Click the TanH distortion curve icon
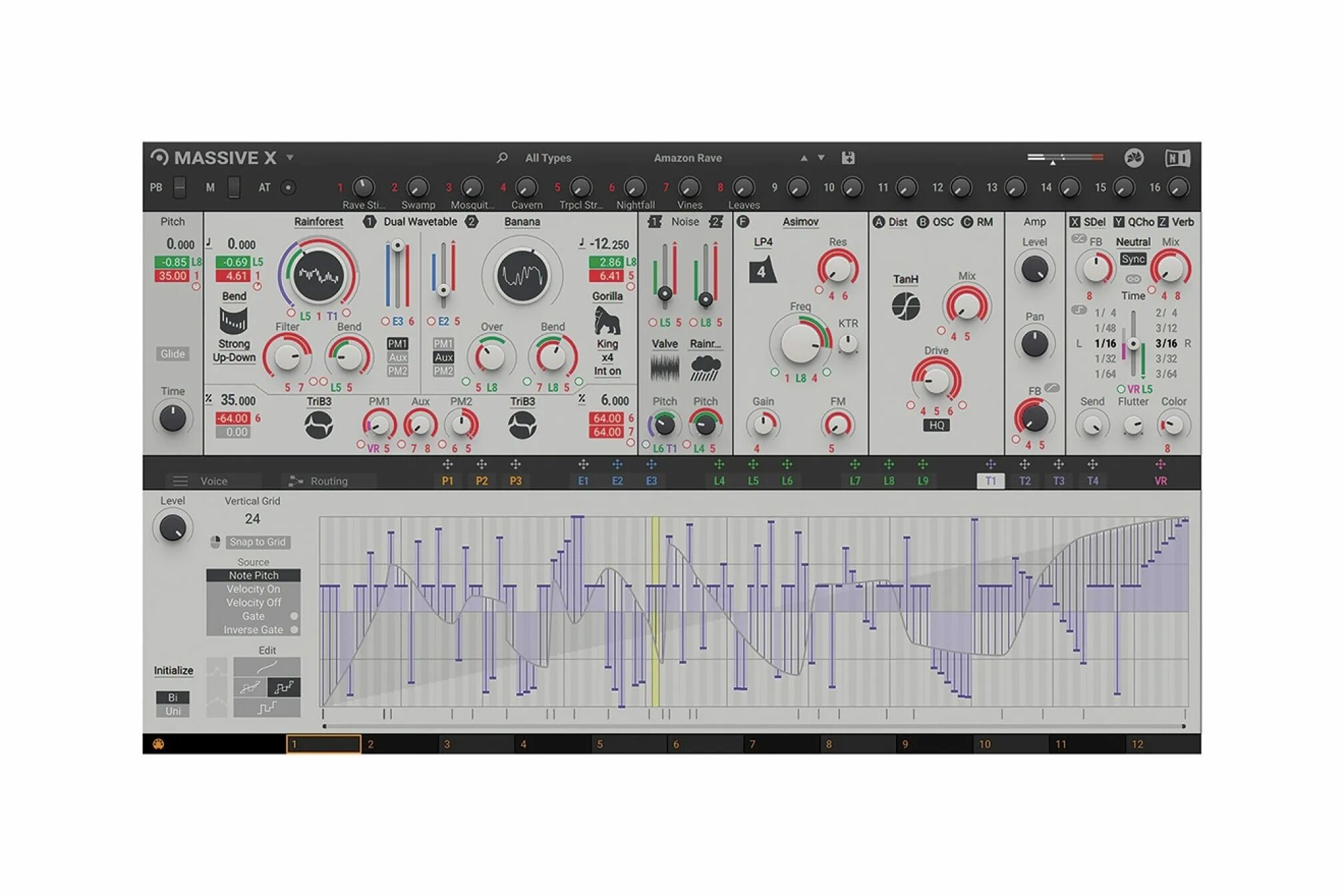The height and width of the screenshot is (896, 1344). pos(905,307)
